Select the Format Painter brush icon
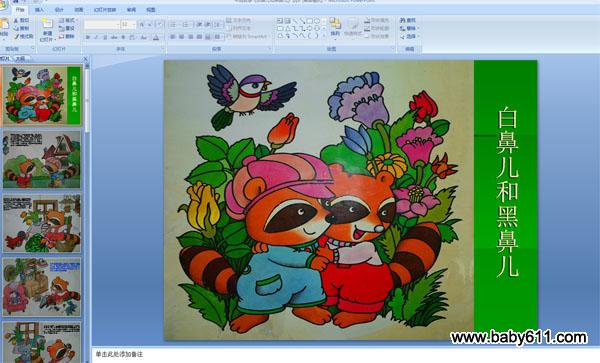The image size is (600, 363). 16,36
